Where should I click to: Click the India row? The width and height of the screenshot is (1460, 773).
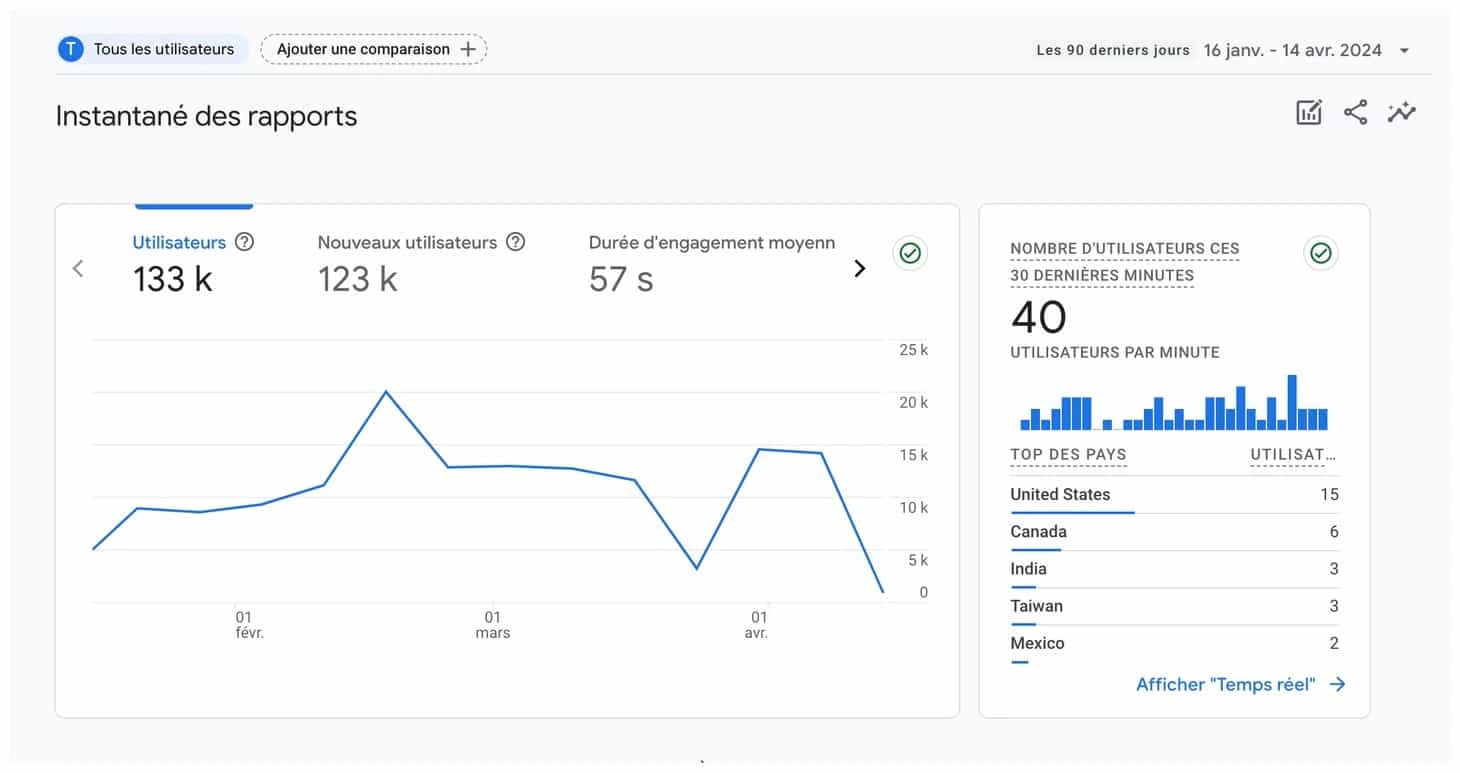(x=1174, y=570)
